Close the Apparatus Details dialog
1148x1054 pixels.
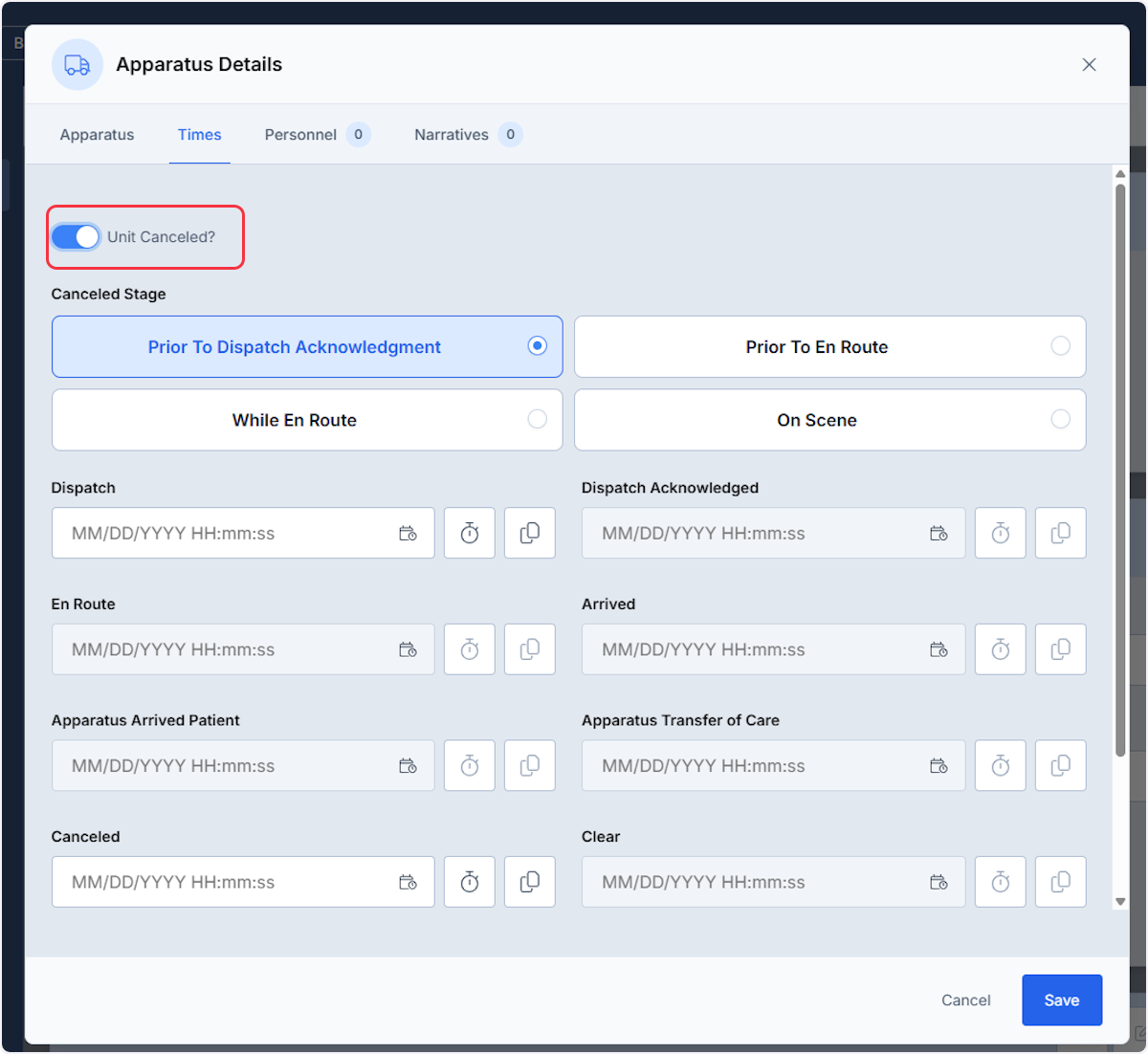click(x=1089, y=65)
